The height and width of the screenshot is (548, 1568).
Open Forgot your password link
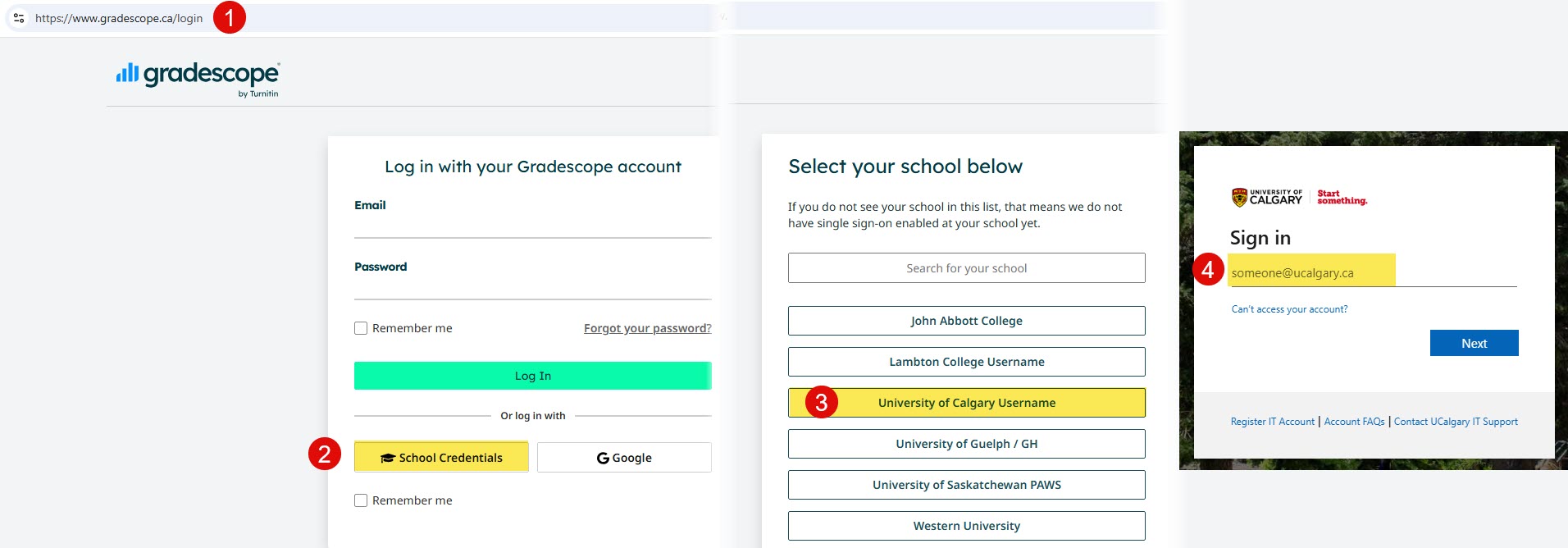click(x=647, y=328)
